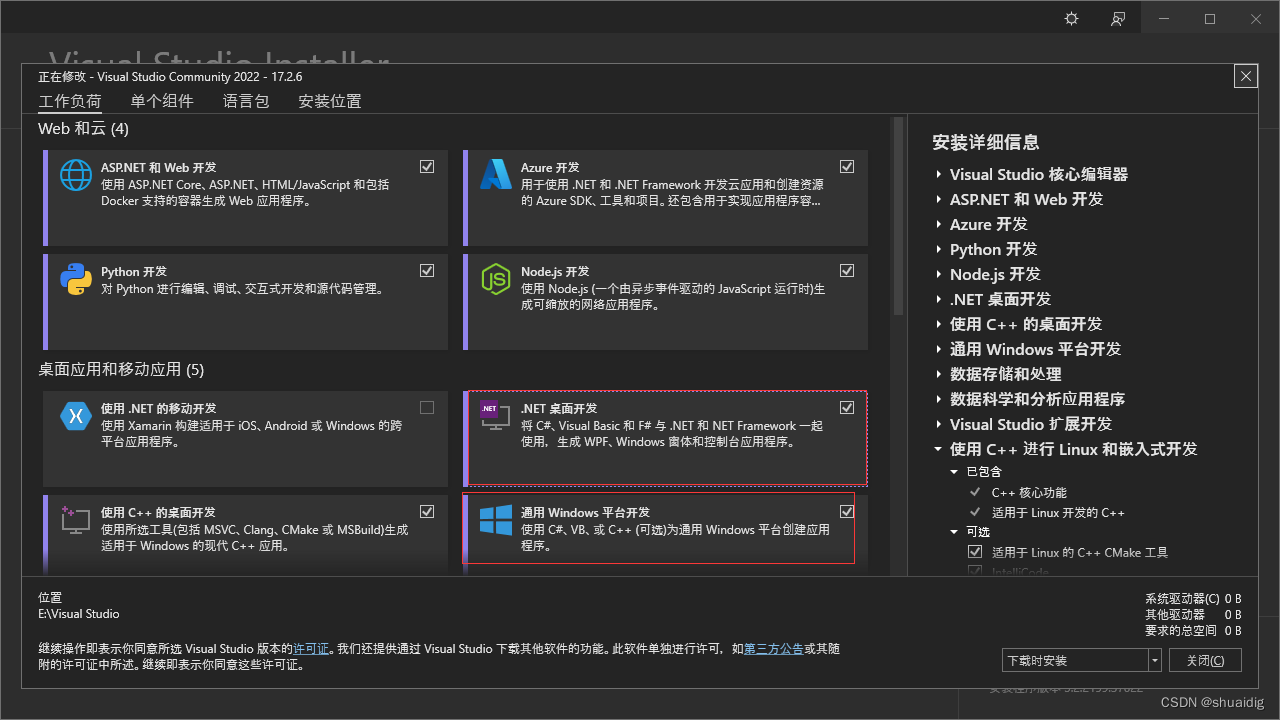The height and width of the screenshot is (720, 1280).
Task: Collapse the 可选 section
Action: coord(955,532)
